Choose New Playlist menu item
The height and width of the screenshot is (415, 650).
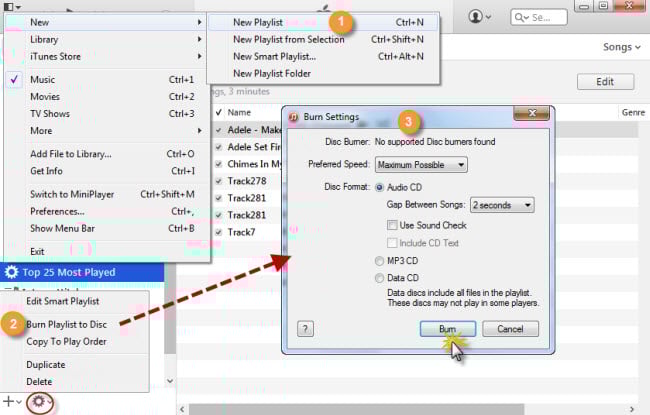tap(323, 22)
